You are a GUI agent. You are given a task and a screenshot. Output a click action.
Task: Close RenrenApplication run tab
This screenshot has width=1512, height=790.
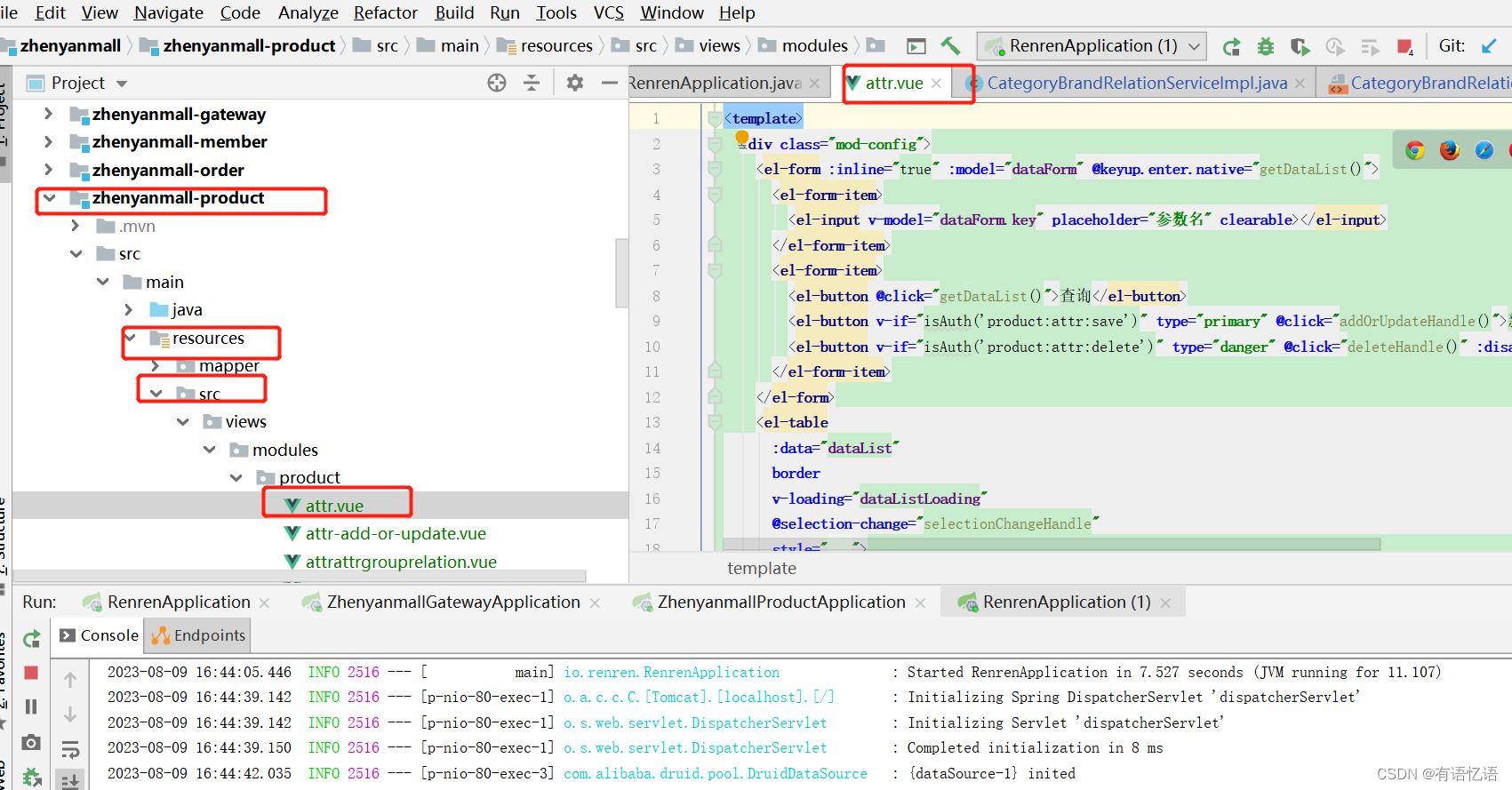point(264,602)
